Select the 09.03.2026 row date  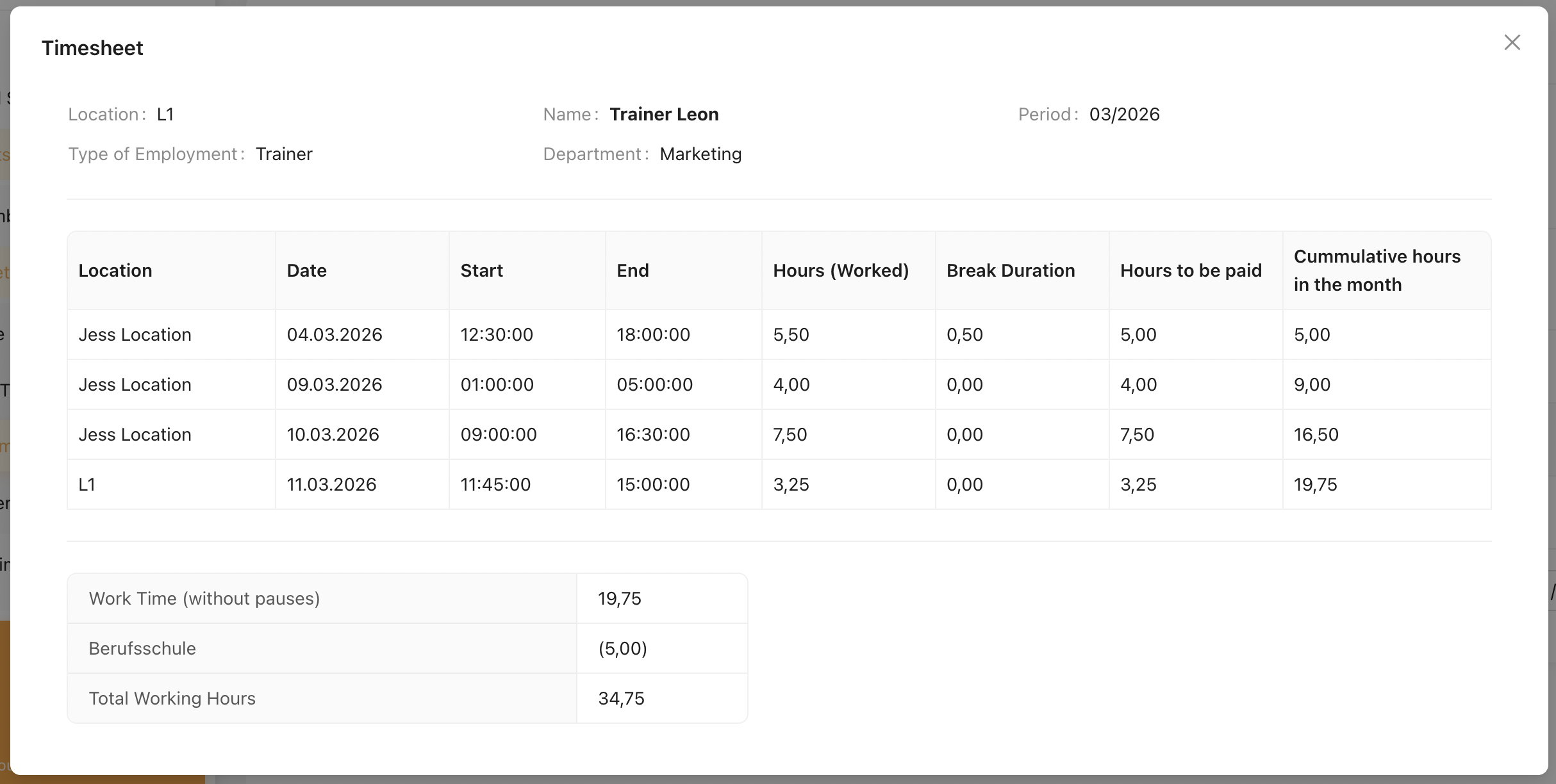pos(335,384)
